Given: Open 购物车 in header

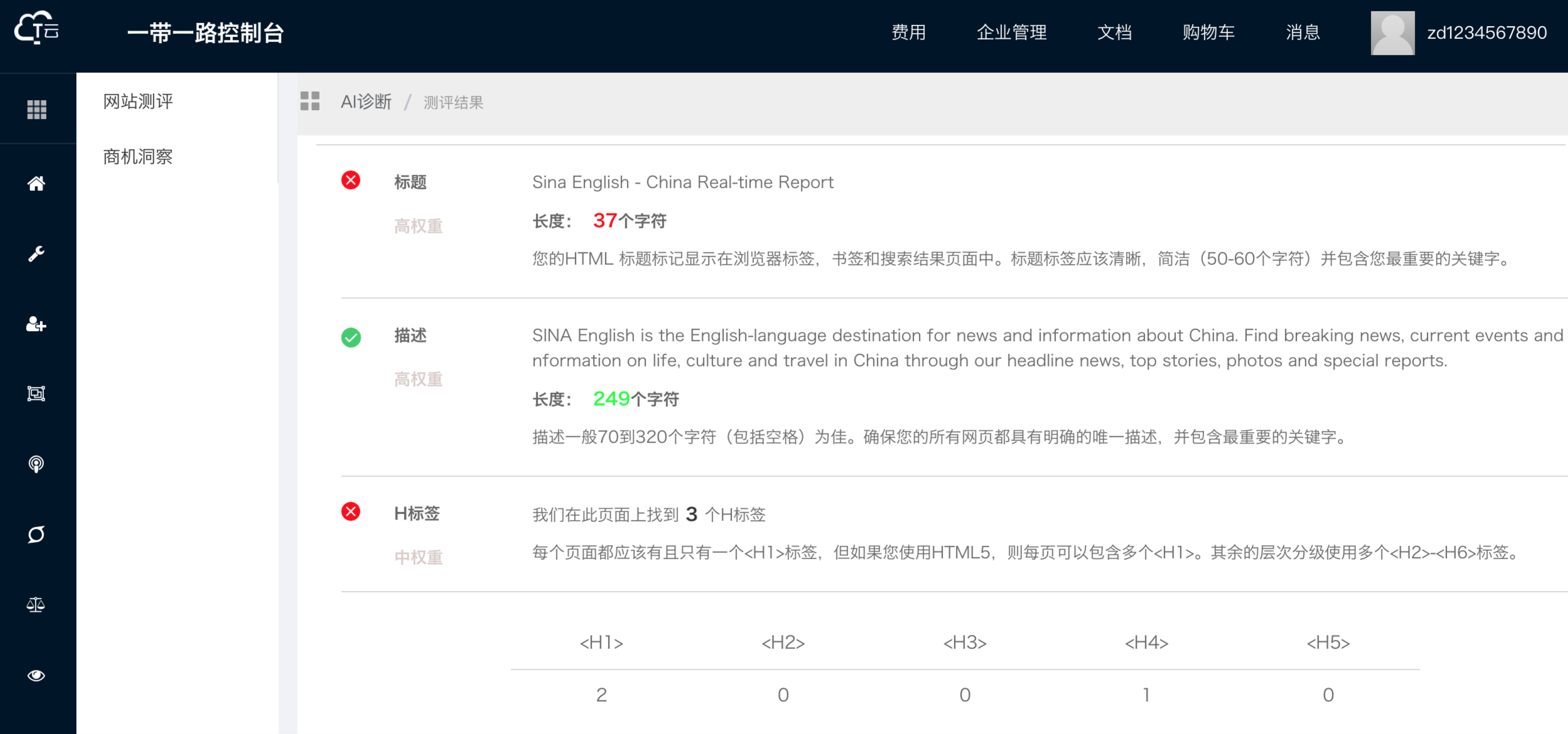Looking at the screenshot, I should click(1208, 33).
